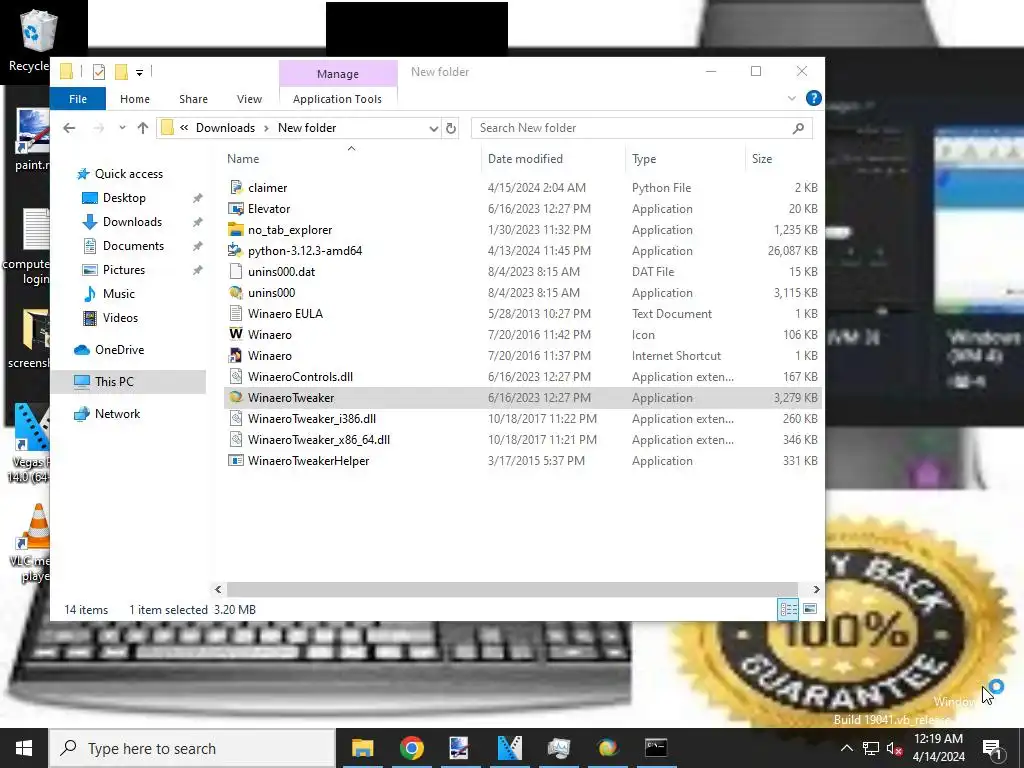Viewport: 1024px width, 768px height.
Task: Open Quick access in navigation pane
Action: (x=129, y=174)
